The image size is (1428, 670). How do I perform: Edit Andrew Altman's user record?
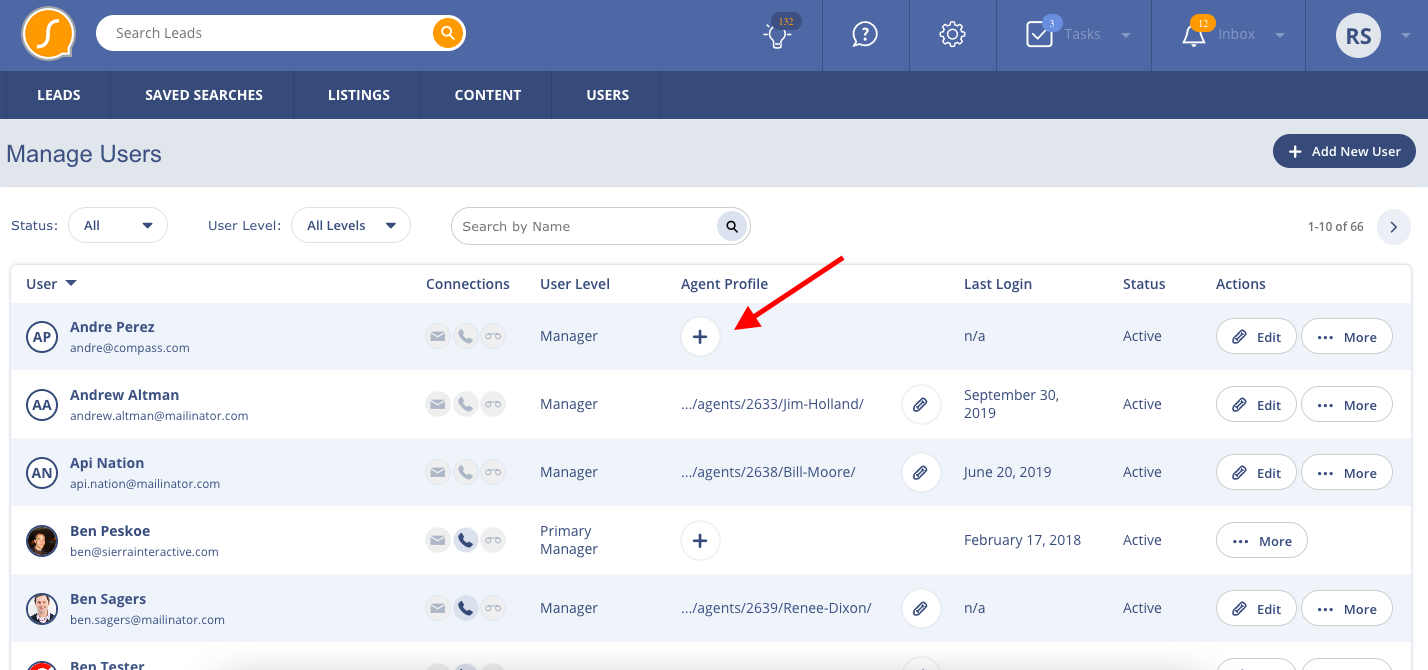point(1256,405)
